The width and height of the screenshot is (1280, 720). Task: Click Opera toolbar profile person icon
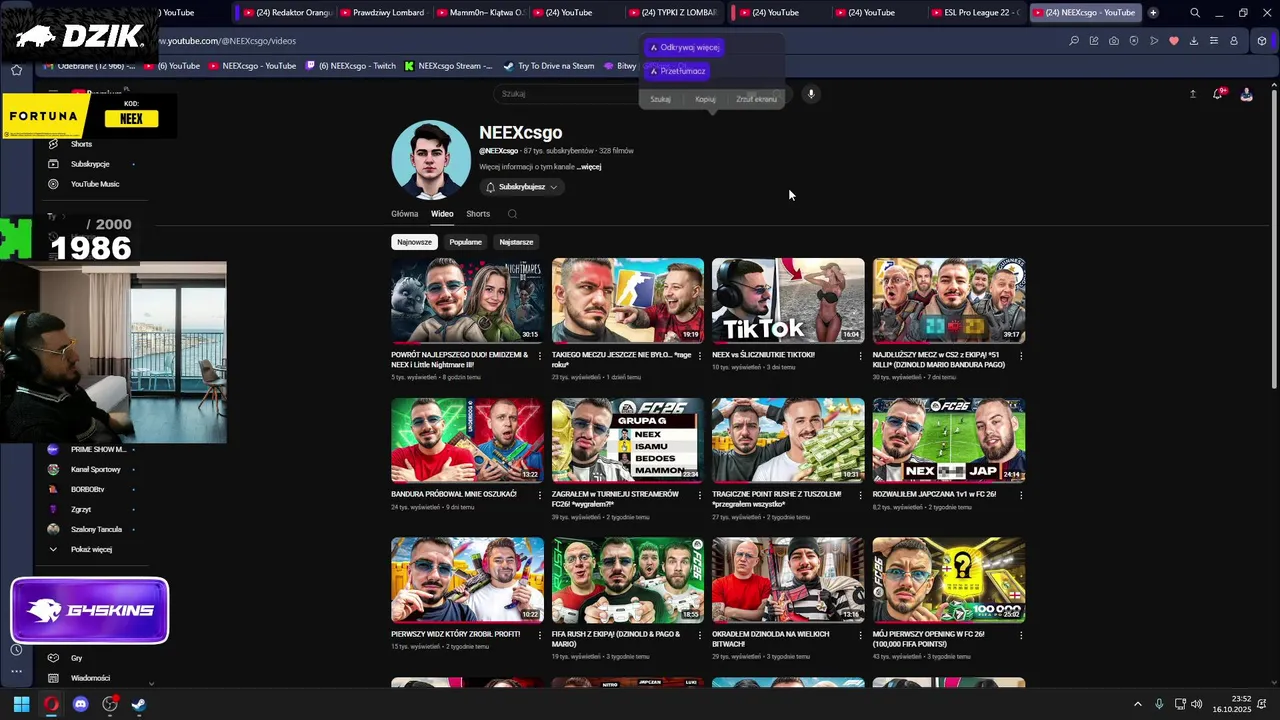[1234, 41]
